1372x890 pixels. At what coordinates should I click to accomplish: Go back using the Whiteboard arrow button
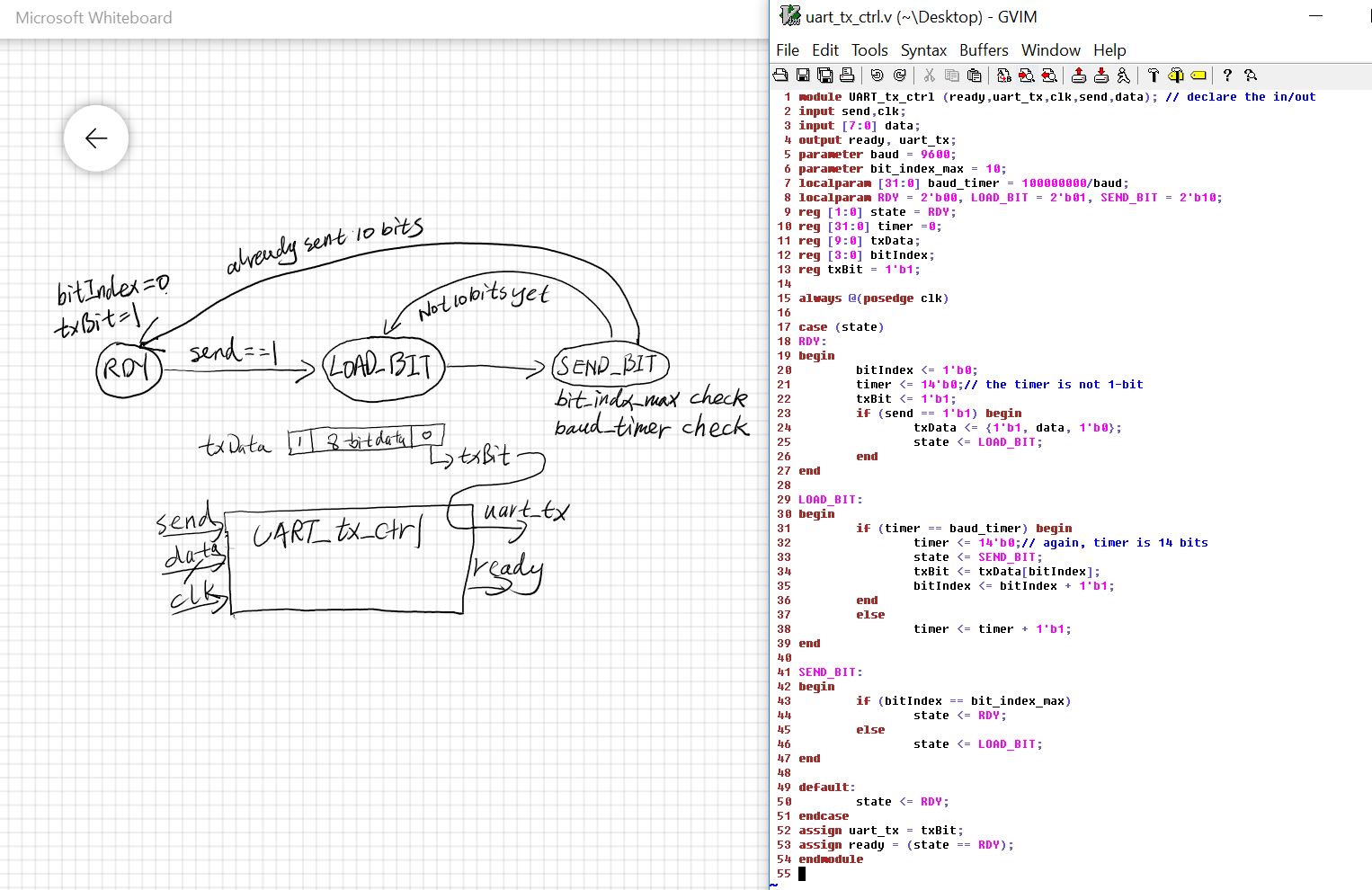pyautogui.click(x=96, y=138)
